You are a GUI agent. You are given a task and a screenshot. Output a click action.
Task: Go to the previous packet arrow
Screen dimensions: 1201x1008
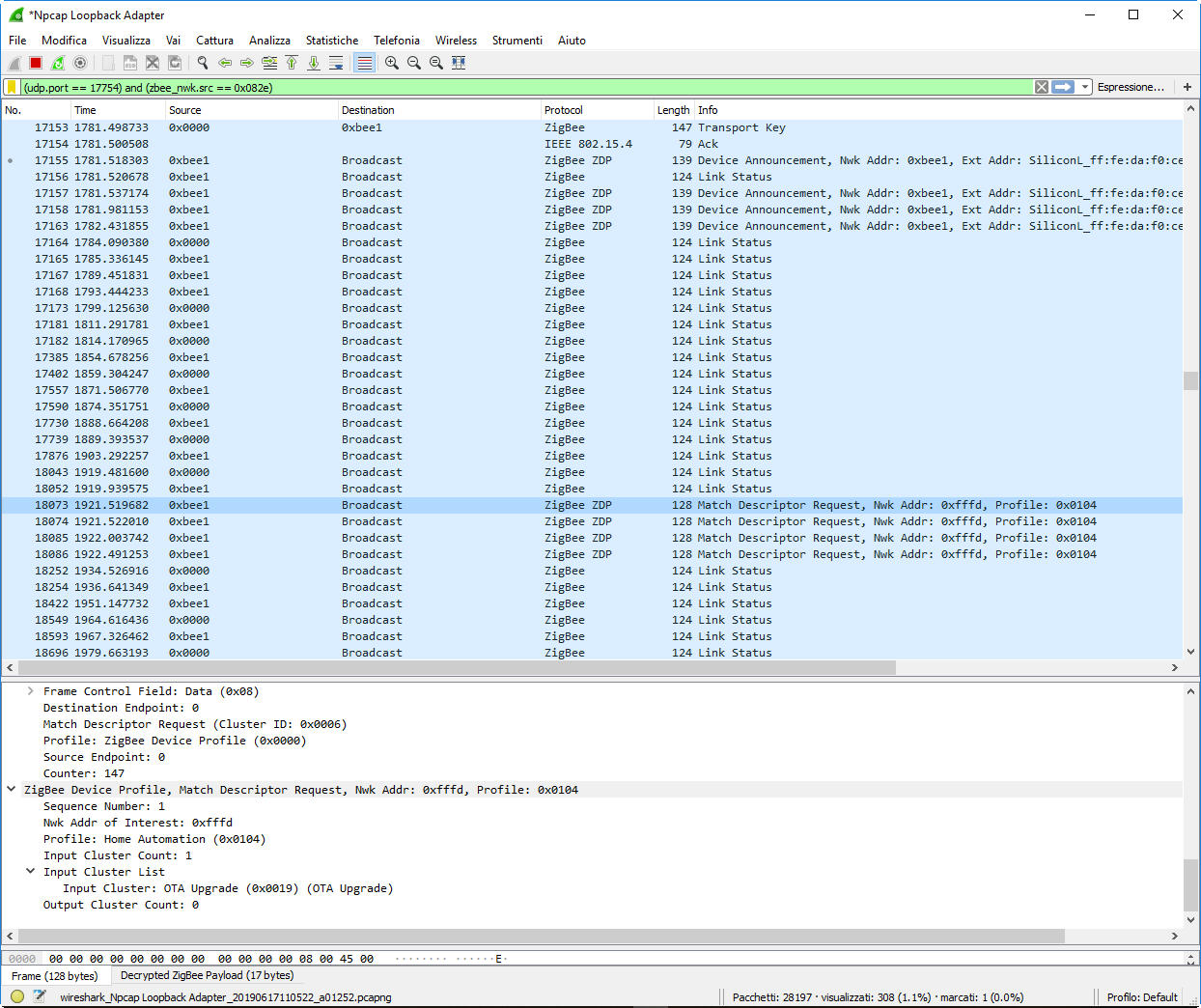coord(225,63)
